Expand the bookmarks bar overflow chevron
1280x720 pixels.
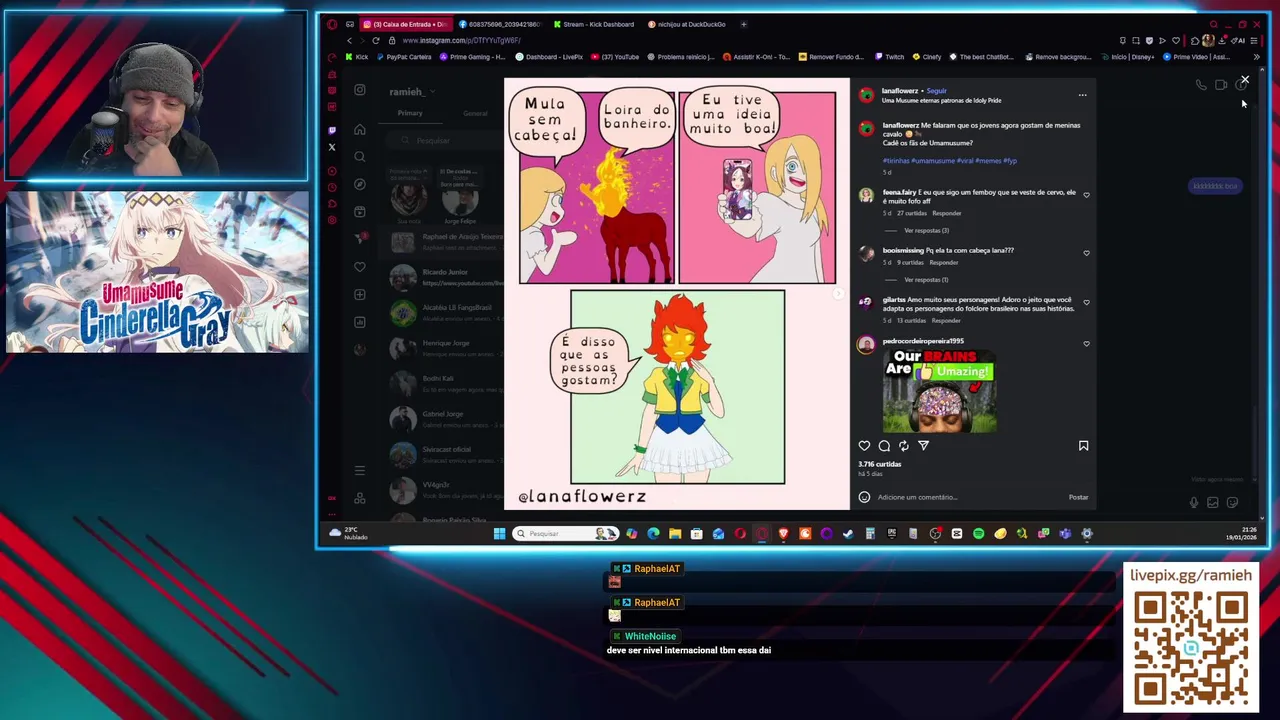1256,57
